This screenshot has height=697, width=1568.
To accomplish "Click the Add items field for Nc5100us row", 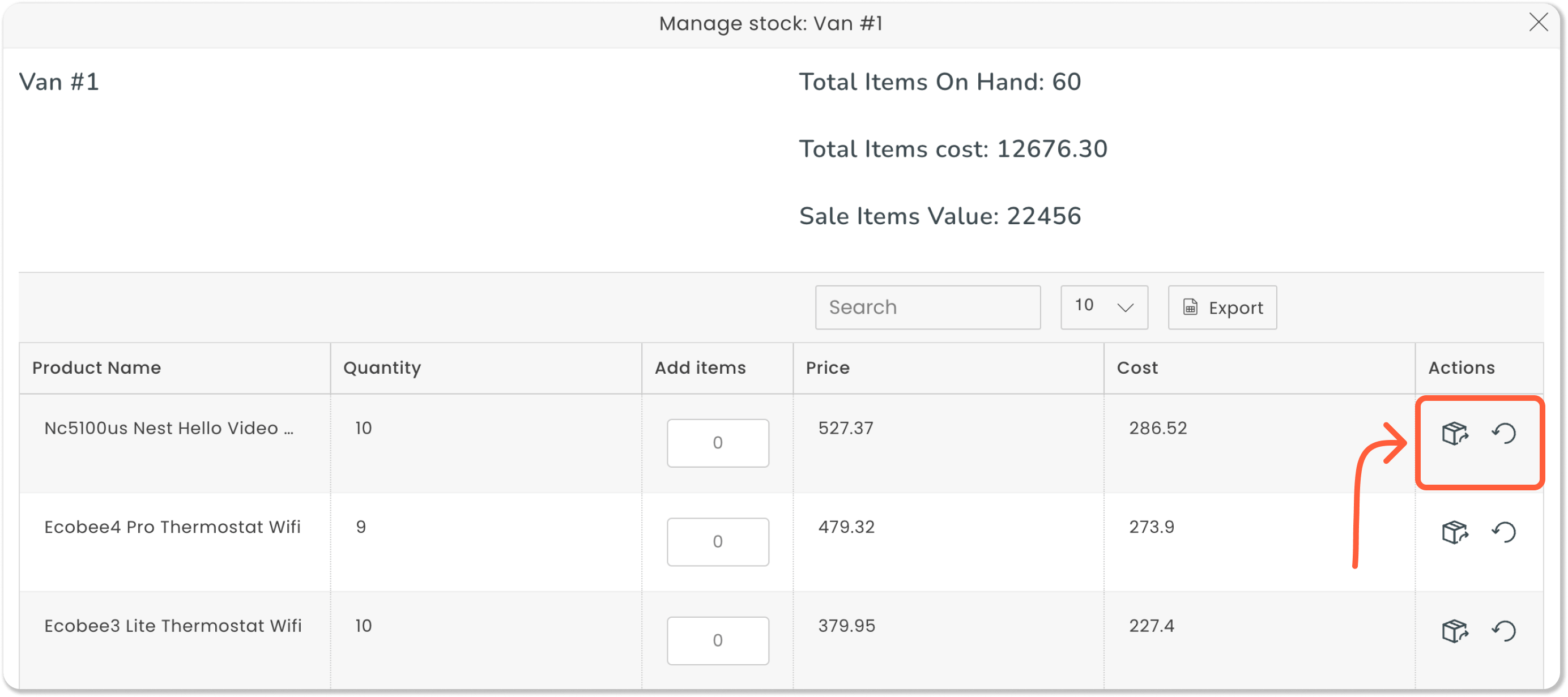I will point(717,443).
